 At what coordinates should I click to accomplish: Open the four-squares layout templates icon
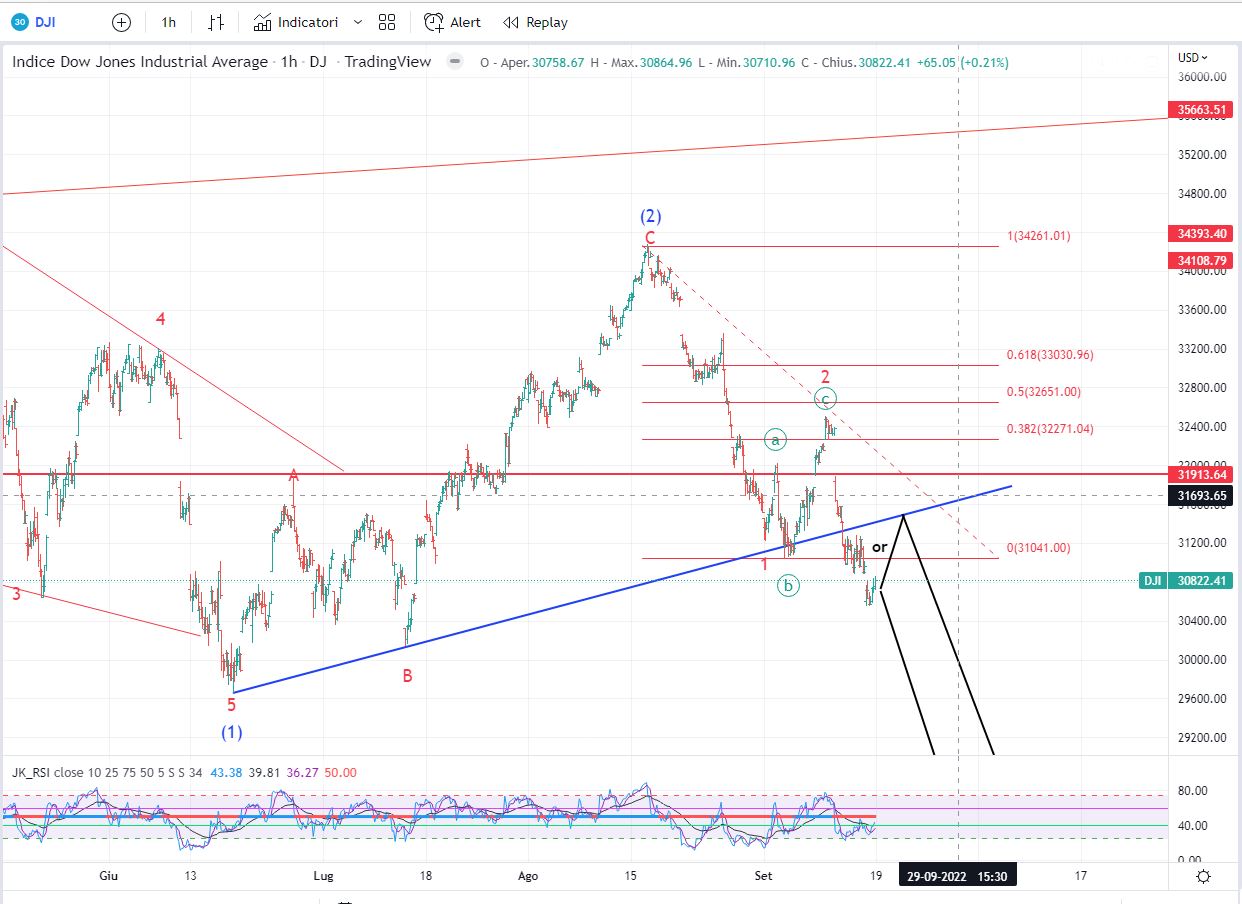[387, 22]
